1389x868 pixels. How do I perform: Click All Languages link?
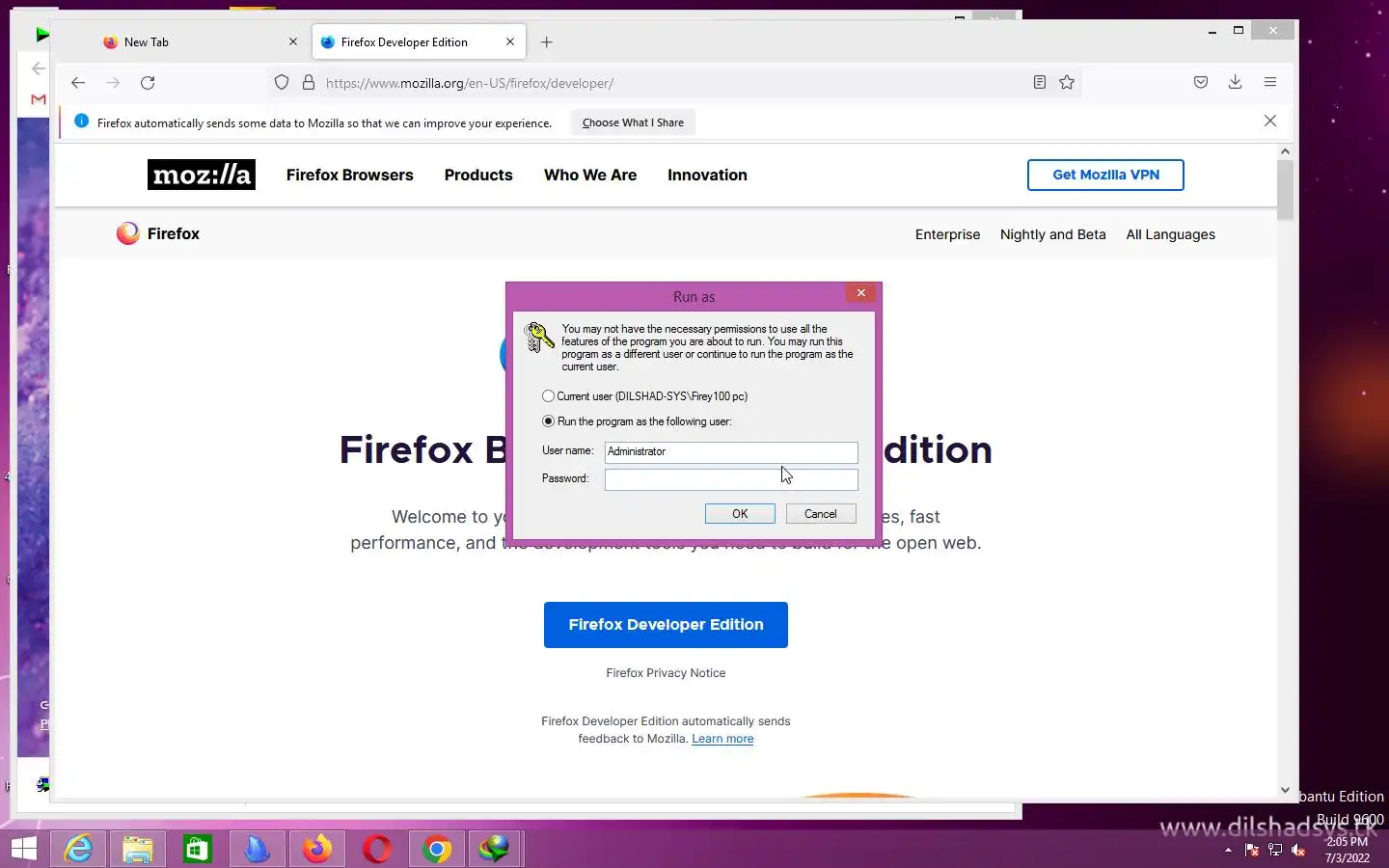[1171, 234]
